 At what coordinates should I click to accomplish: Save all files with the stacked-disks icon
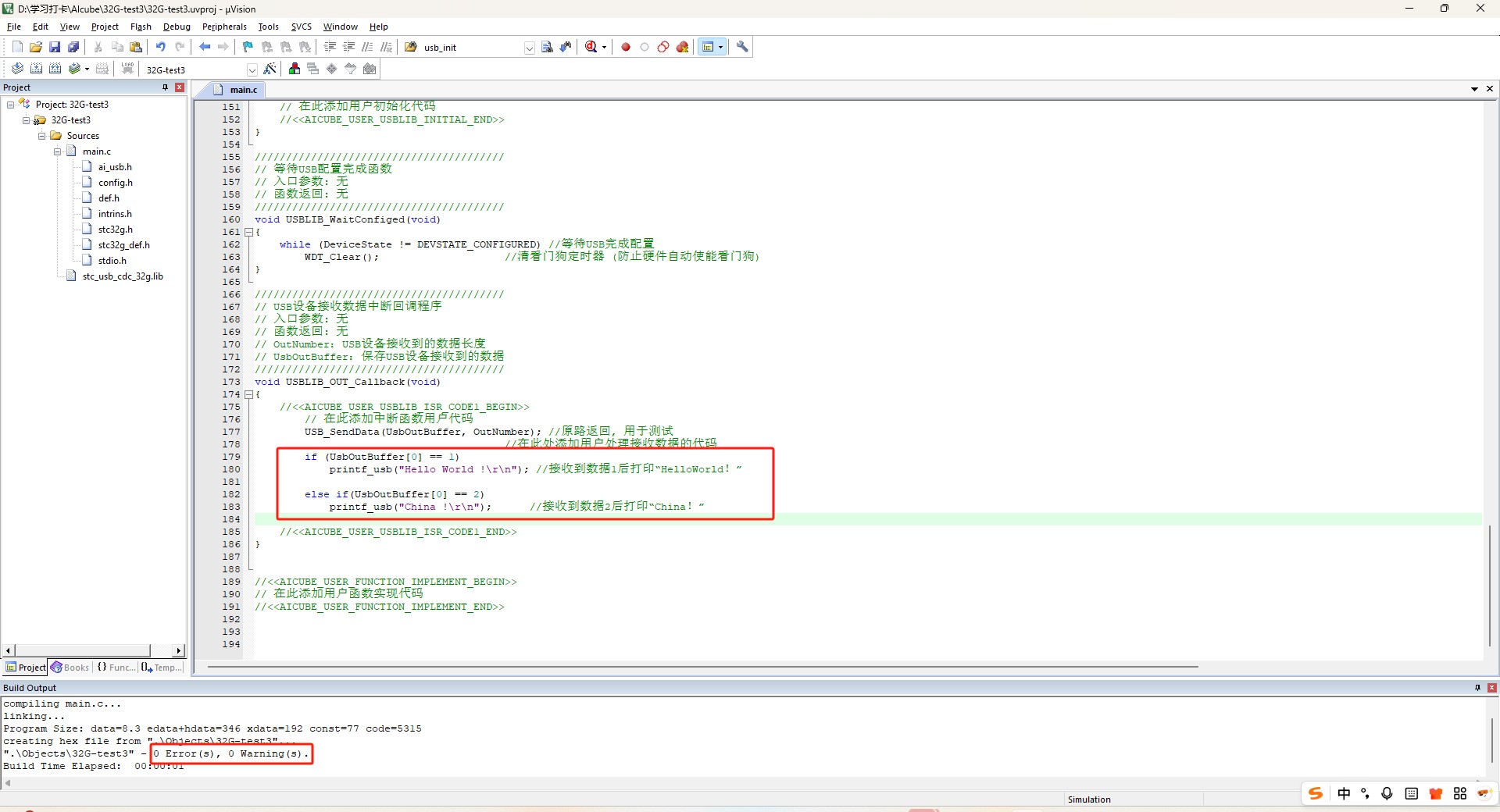(x=73, y=47)
